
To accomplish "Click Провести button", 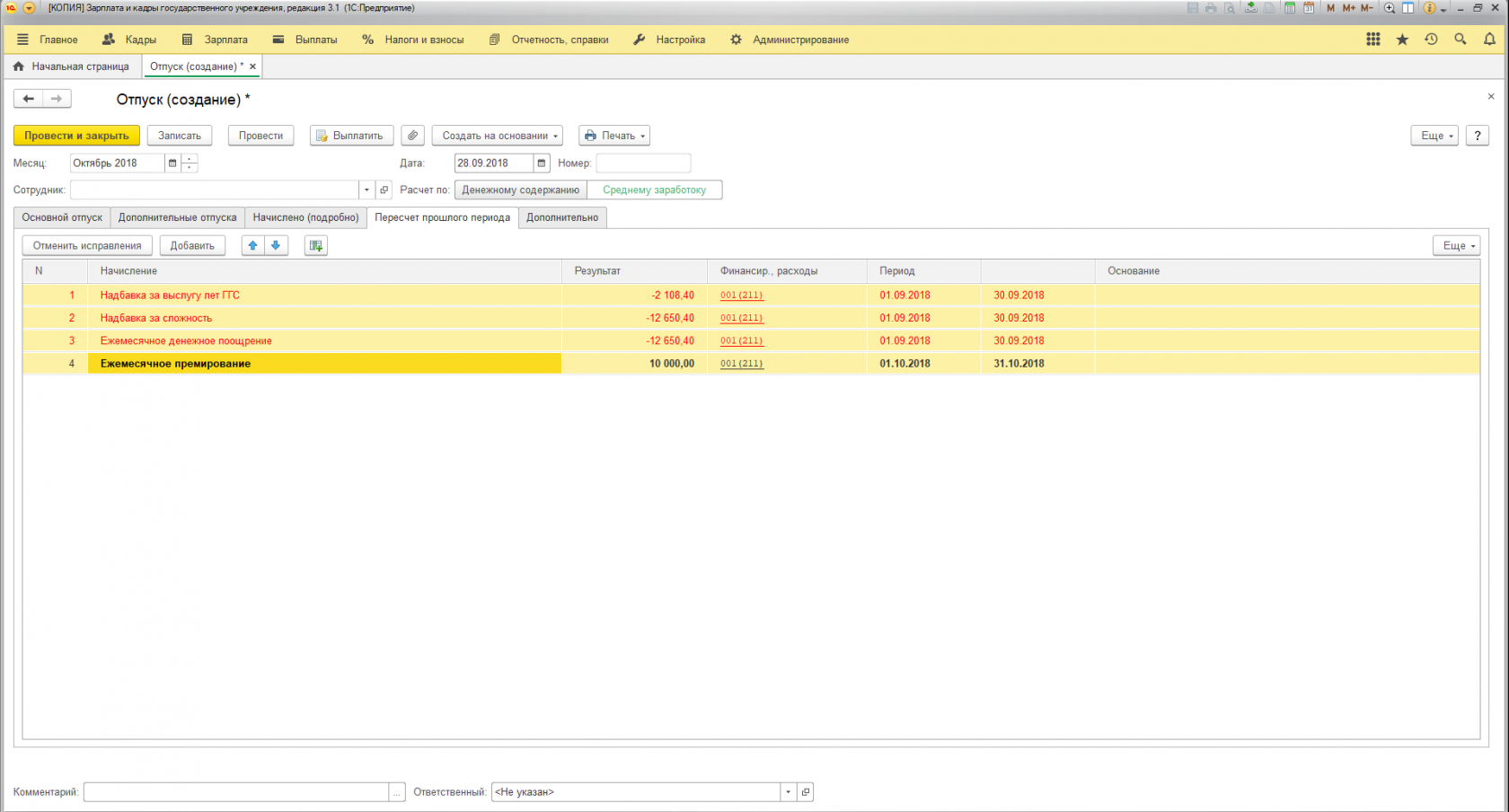I will pyautogui.click(x=260, y=136).
